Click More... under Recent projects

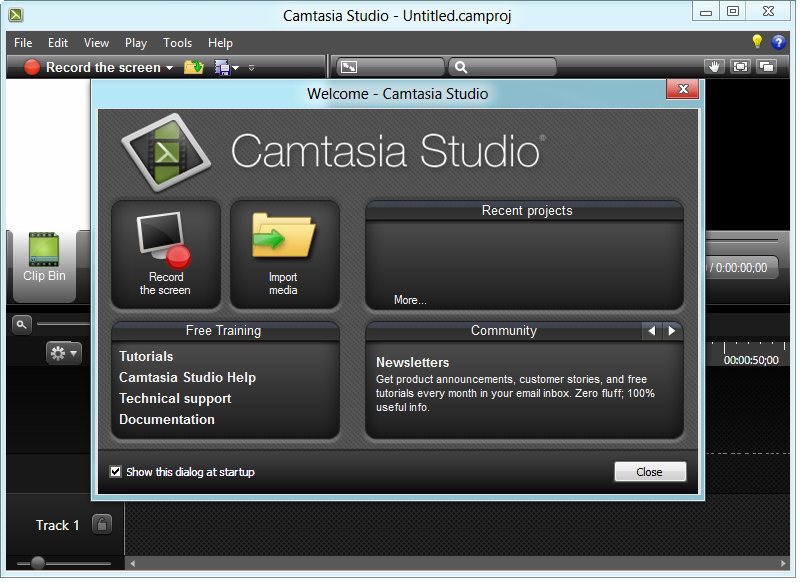tap(410, 300)
